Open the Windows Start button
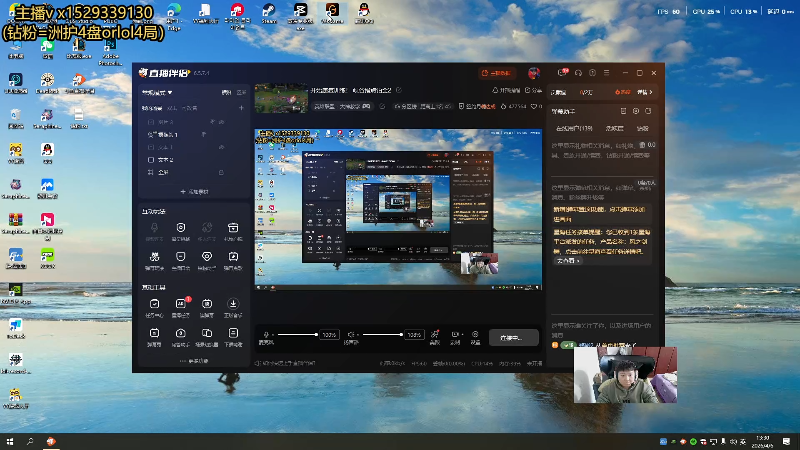Image resolution: width=800 pixels, height=450 pixels. click(10, 441)
